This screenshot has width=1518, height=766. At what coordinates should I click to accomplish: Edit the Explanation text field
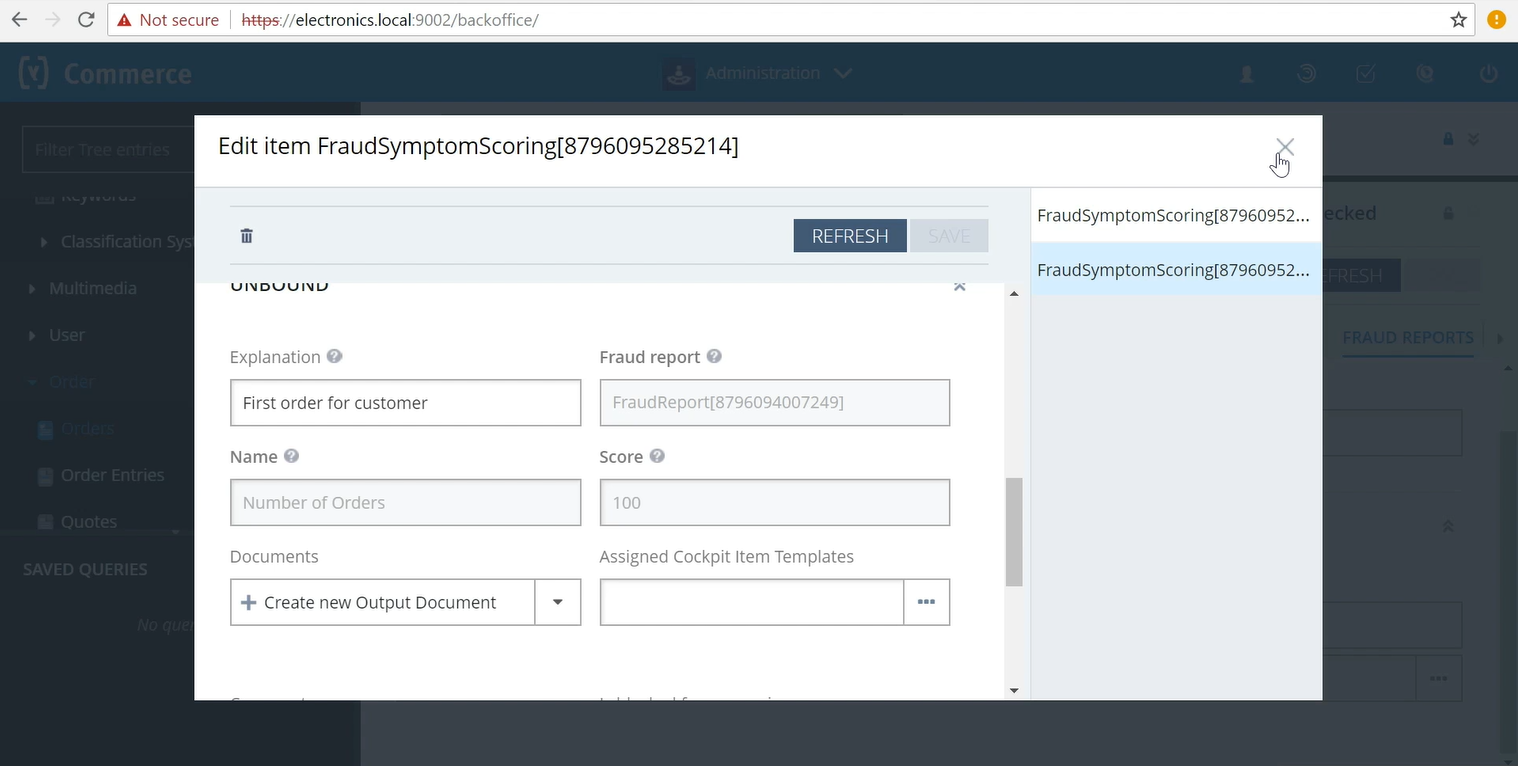click(x=405, y=403)
